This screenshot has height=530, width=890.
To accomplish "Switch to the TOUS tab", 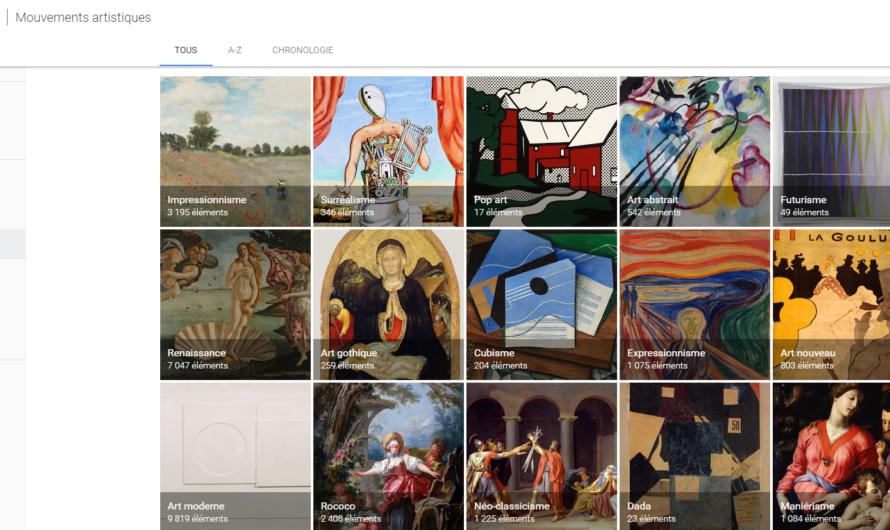I will (x=186, y=50).
